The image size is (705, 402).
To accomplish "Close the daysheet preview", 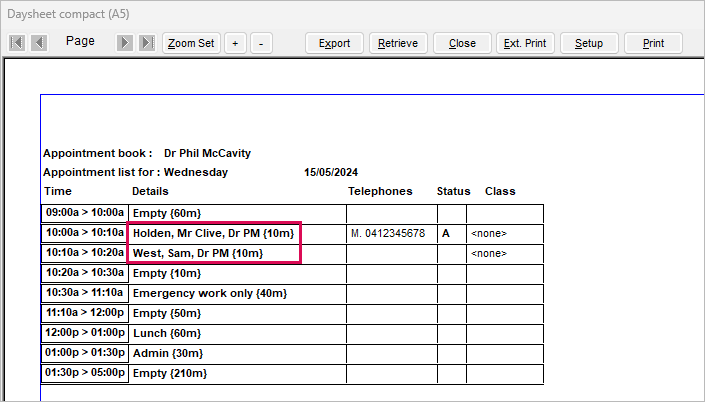I will pos(462,43).
